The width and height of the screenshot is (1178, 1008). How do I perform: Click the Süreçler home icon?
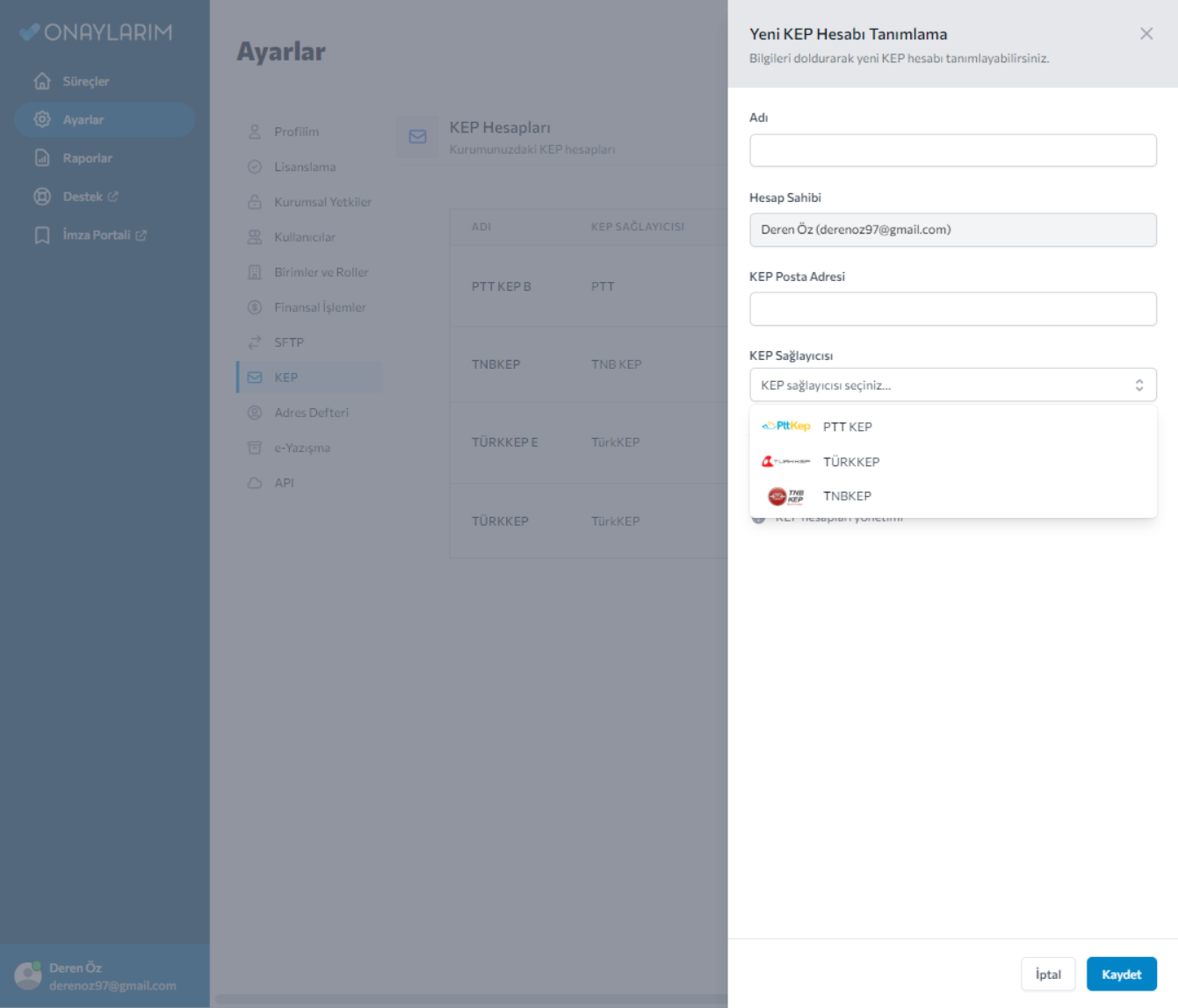coord(42,82)
